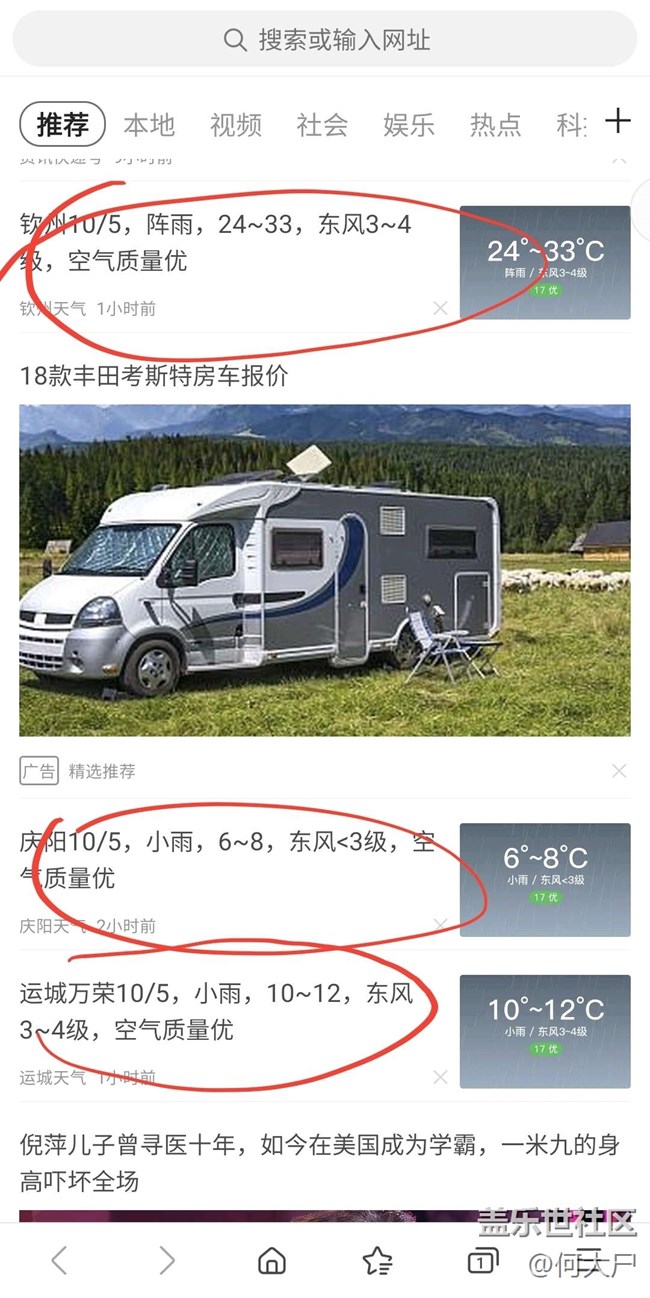This screenshot has width=650, height=1298.
Task: Dismiss the 钦州天气 news item
Action: tap(440, 308)
